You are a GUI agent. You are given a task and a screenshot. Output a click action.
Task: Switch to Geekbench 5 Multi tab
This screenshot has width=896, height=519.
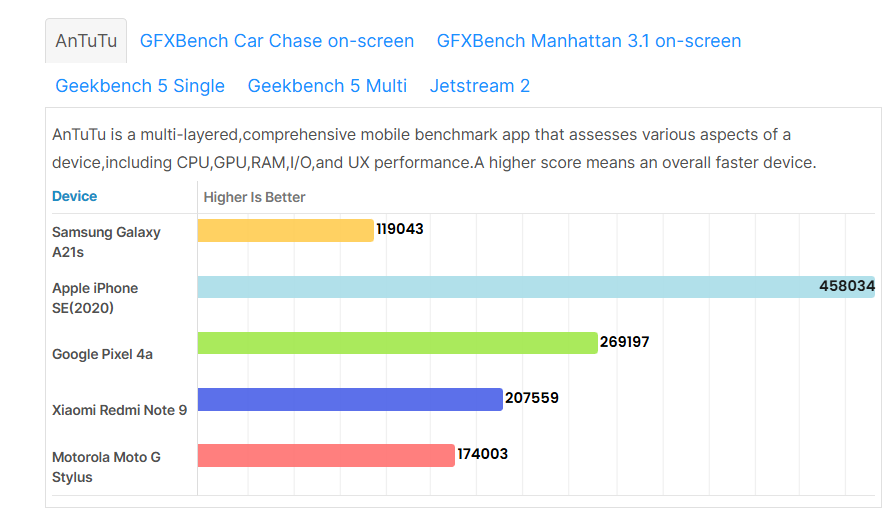coord(327,86)
